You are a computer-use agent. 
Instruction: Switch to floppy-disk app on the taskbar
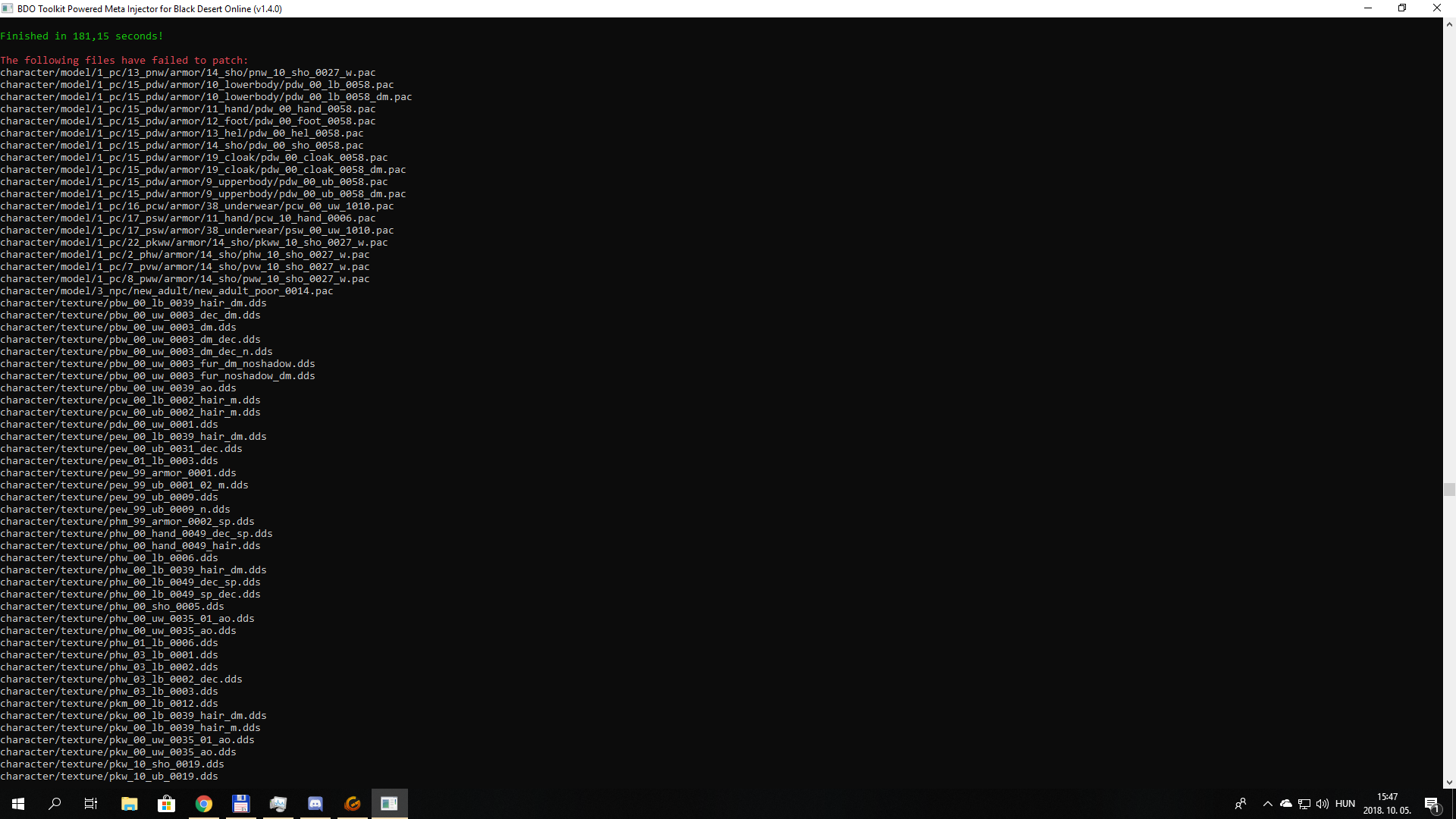point(240,804)
